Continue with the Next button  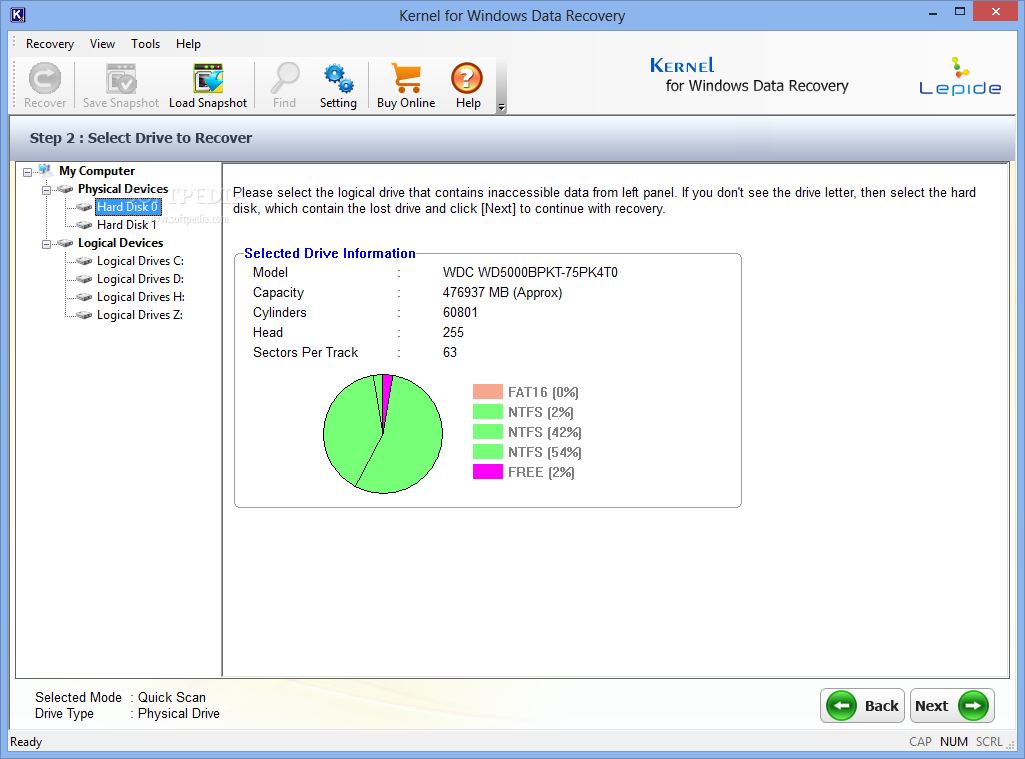pyautogui.click(x=952, y=705)
